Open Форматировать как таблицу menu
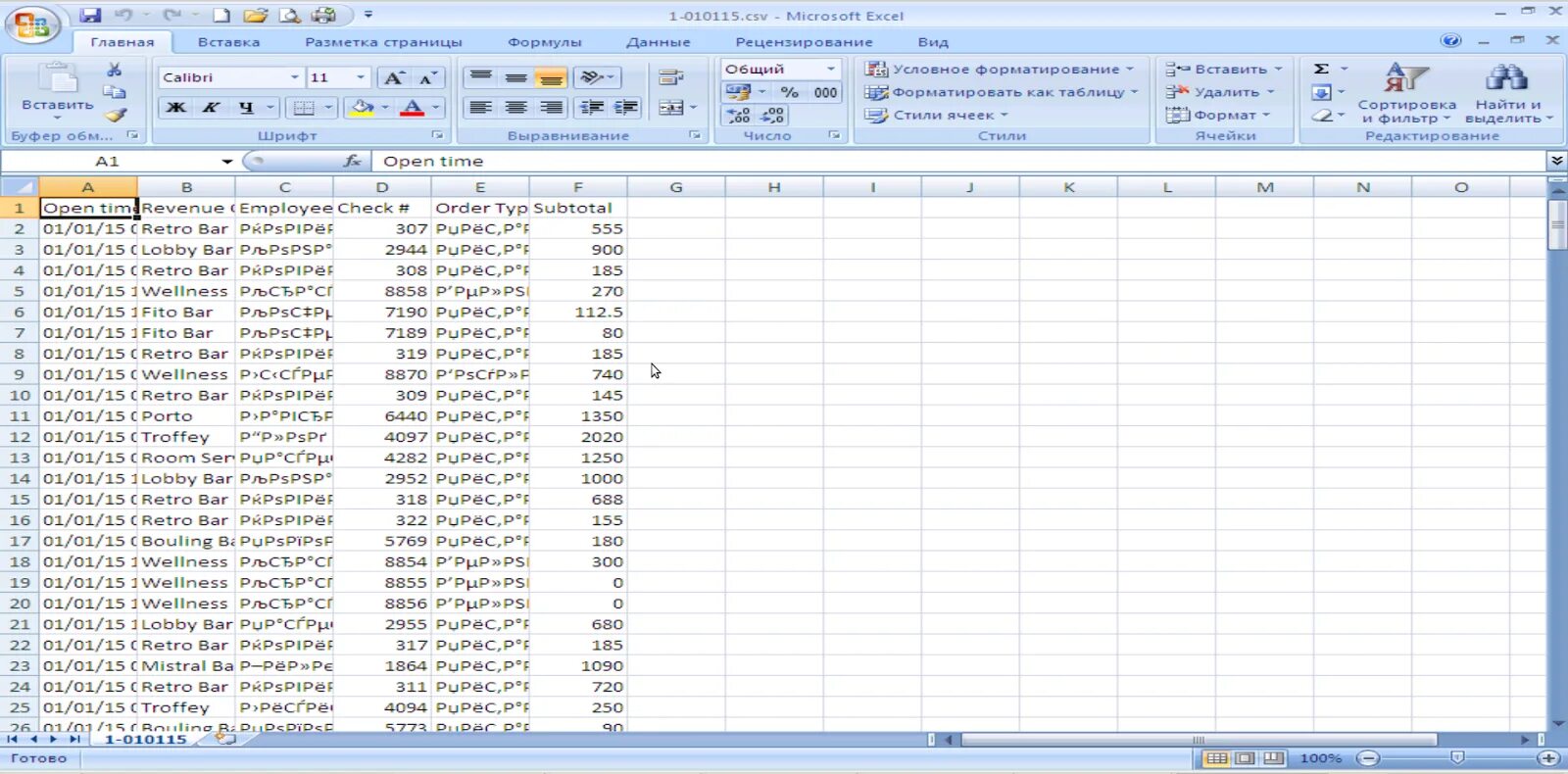This screenshot has height=774, width=1568. 1001,92
